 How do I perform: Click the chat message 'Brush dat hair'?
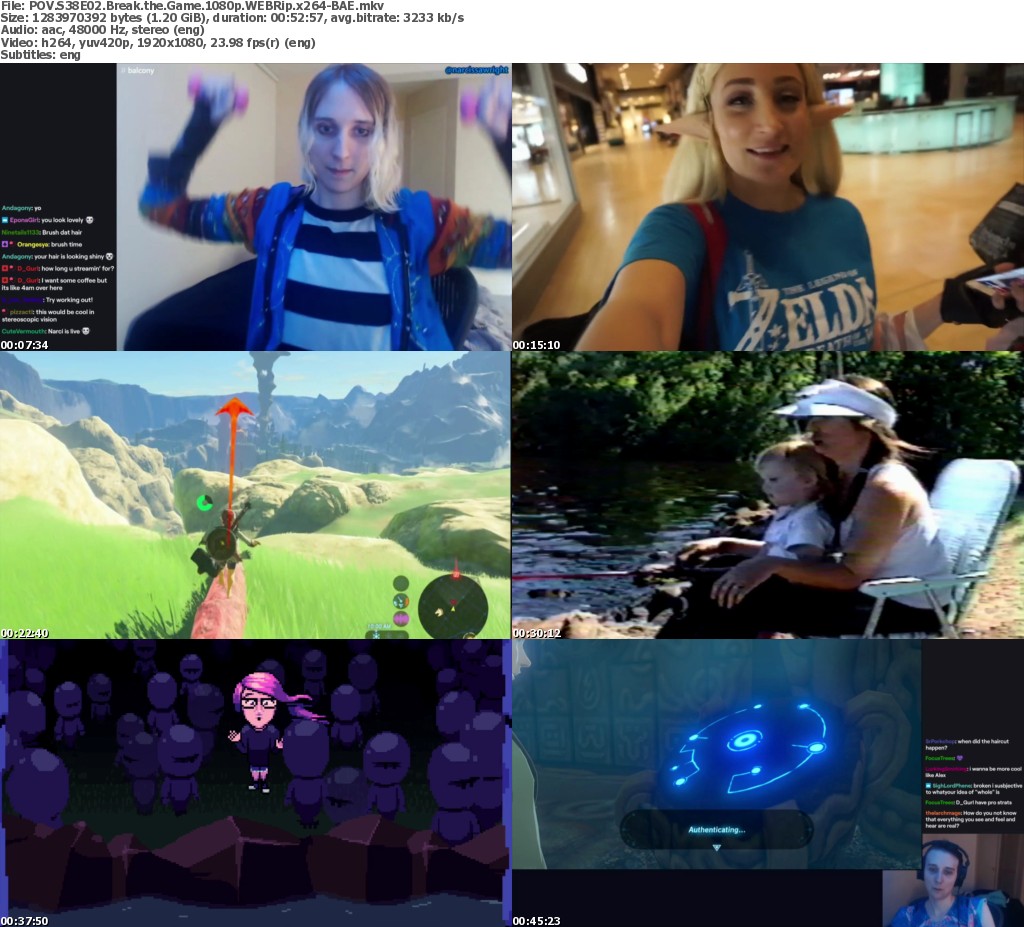[x=42, y=232]
